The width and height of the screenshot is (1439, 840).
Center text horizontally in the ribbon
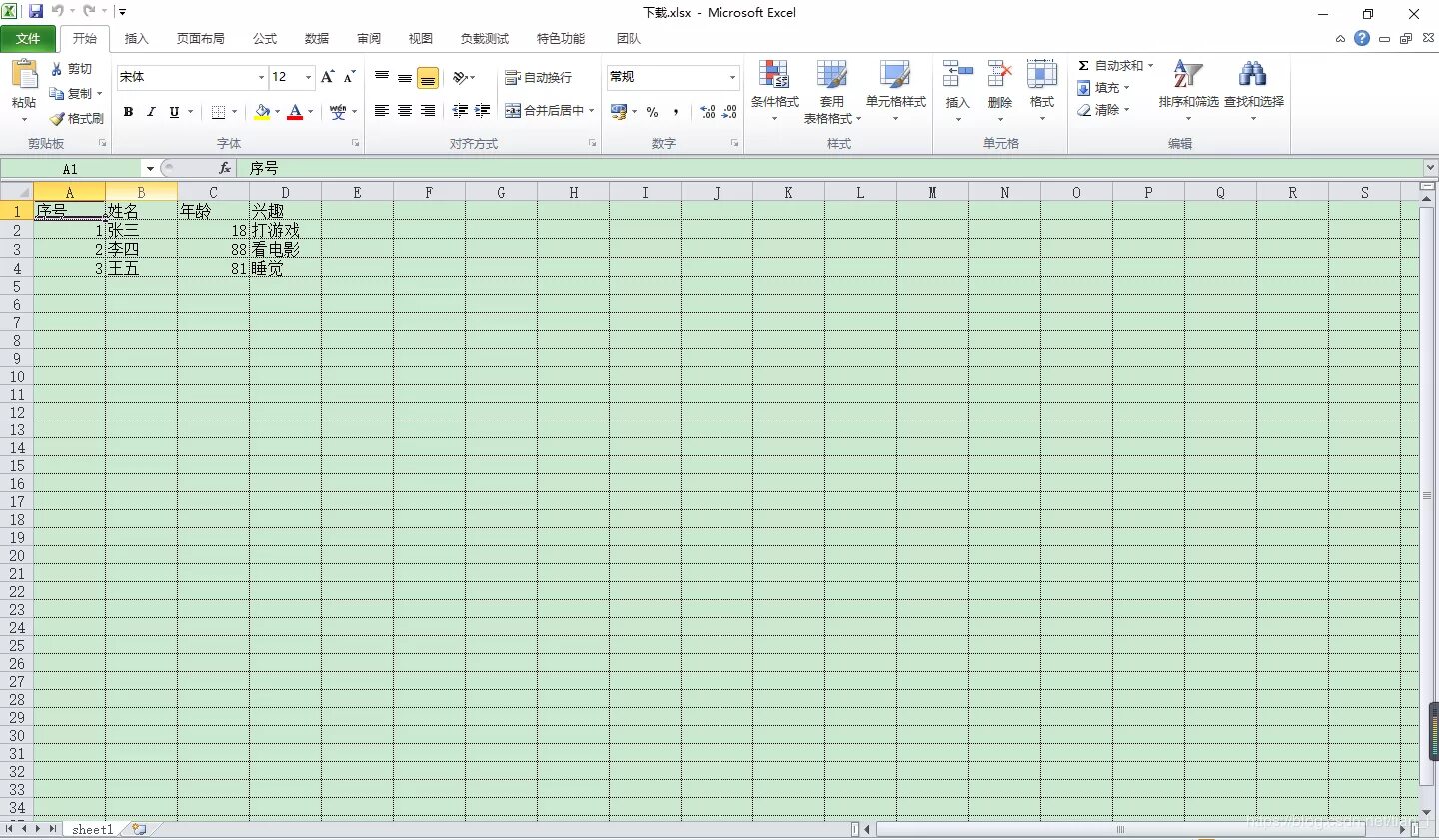pos(405,111)
